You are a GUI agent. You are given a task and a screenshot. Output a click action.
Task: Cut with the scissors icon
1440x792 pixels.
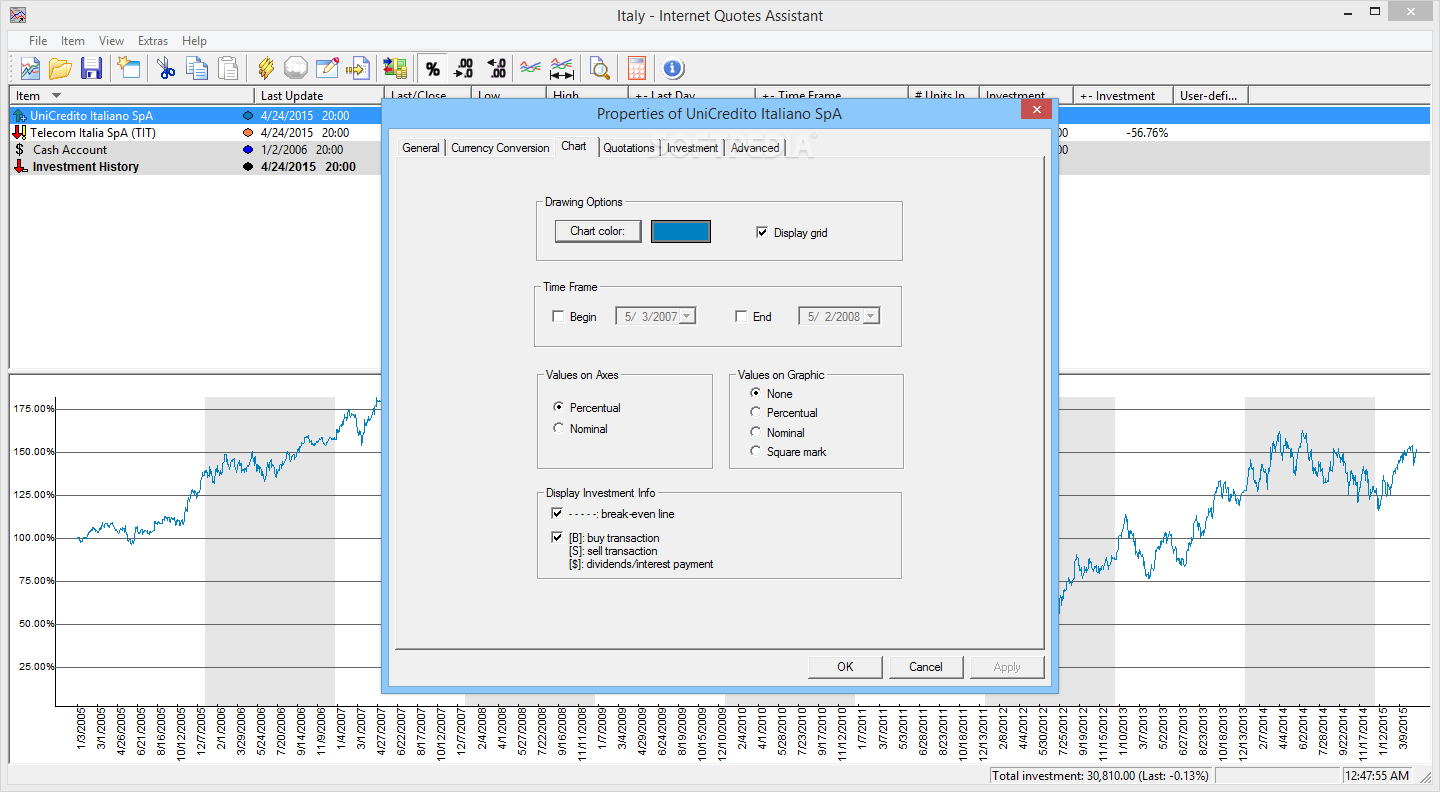[x=165, y=68]
